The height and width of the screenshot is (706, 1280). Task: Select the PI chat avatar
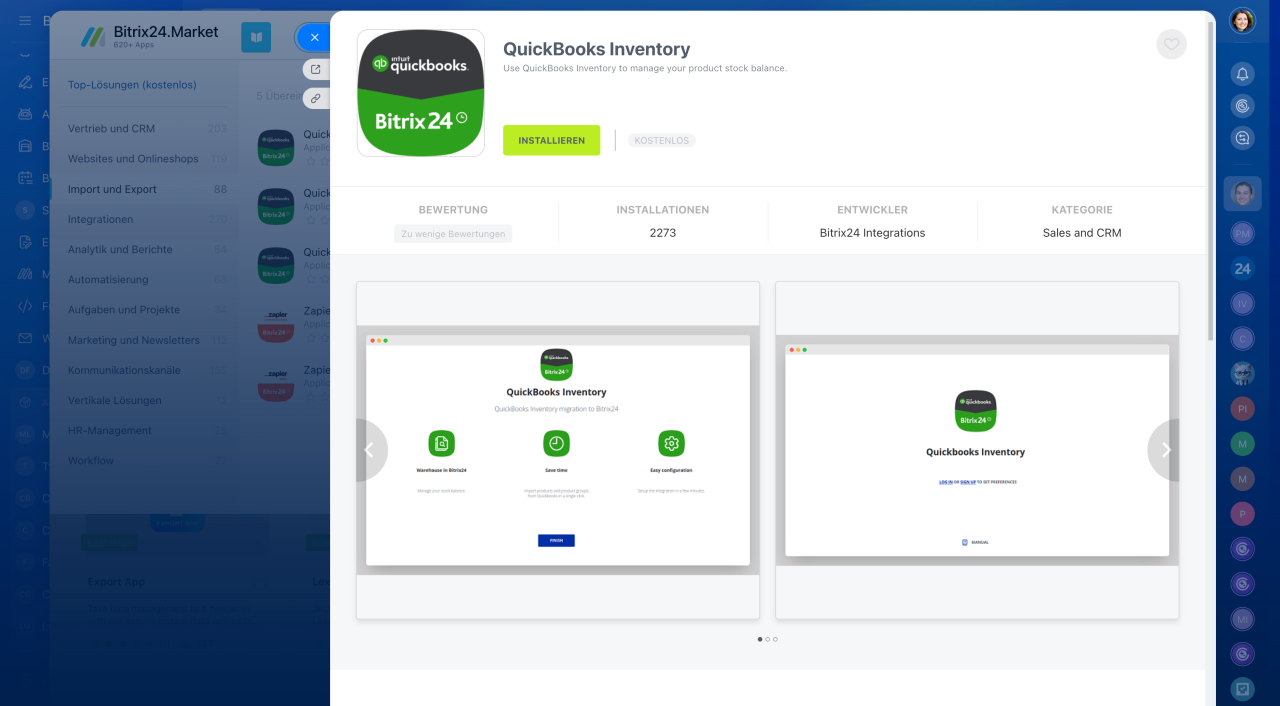tap(1242, 408)
